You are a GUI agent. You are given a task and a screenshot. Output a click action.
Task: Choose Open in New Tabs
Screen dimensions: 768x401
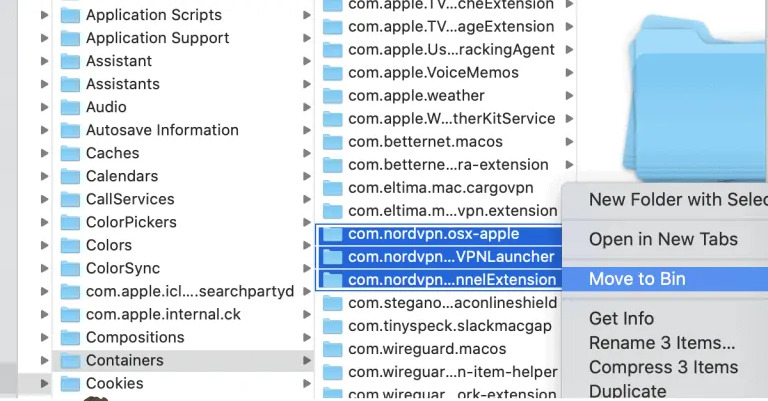point(665,239)
